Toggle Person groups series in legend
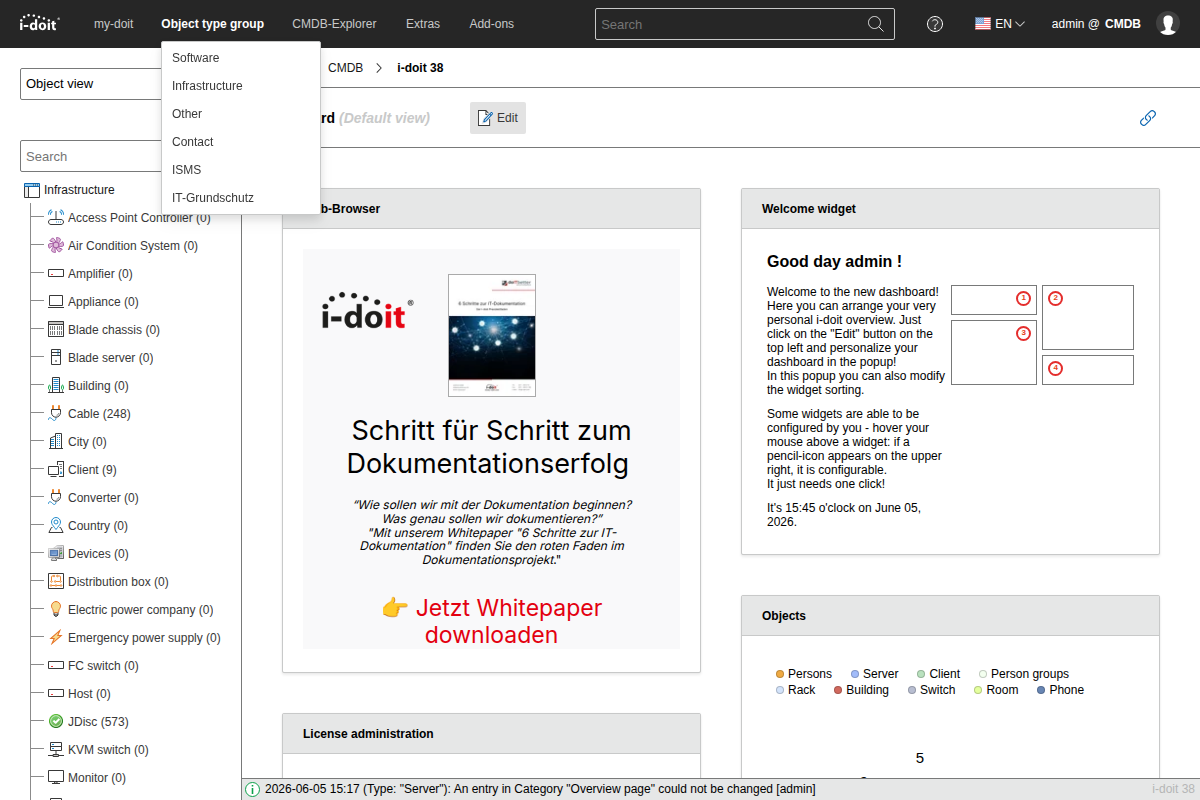Screen dimensions: 1200x800 pos(1023,674)
